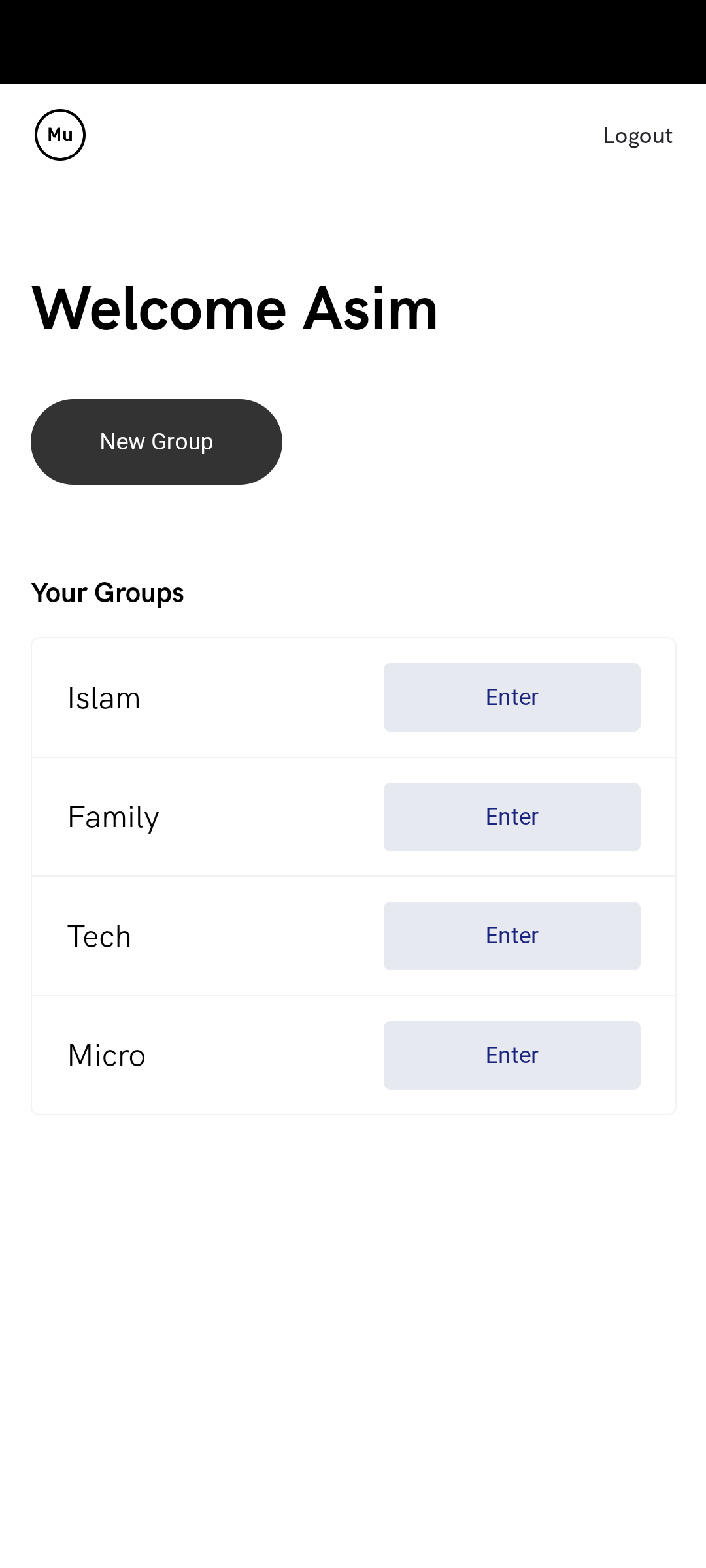
Task: Click blank header space between logo and Logout
Action: tap(340, 135)
